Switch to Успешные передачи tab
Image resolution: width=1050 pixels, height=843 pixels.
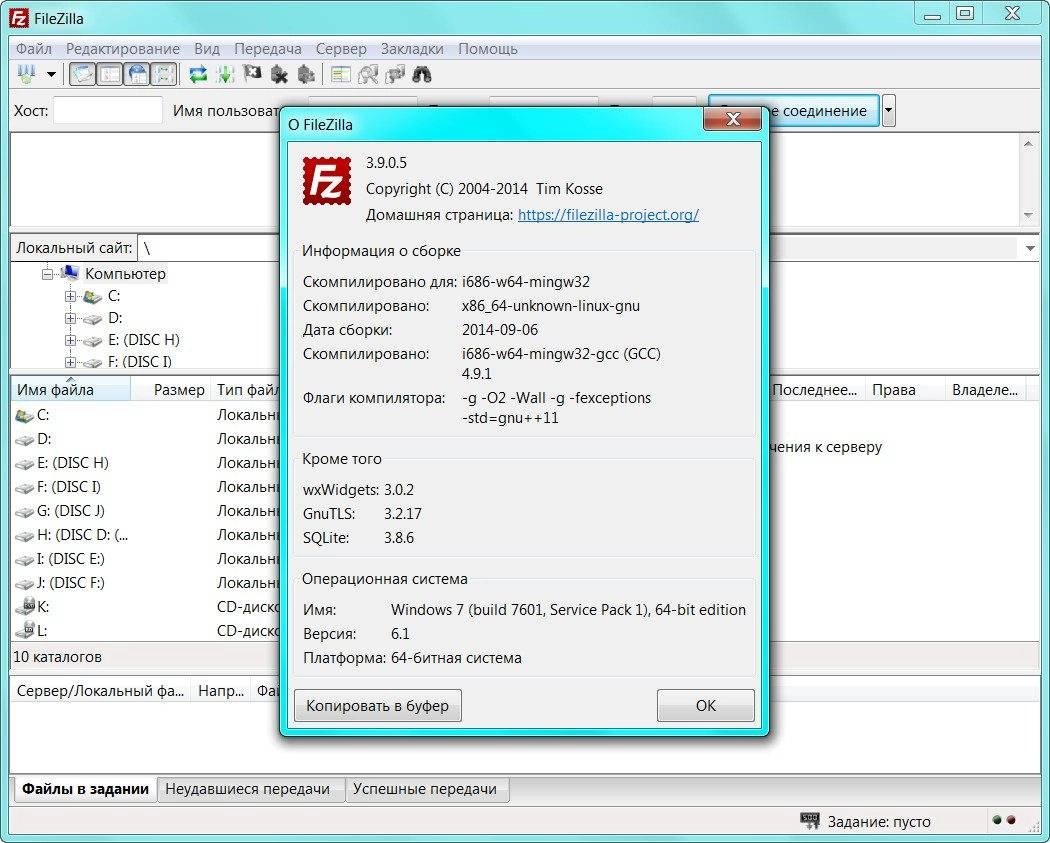click(x=425, y=789)
